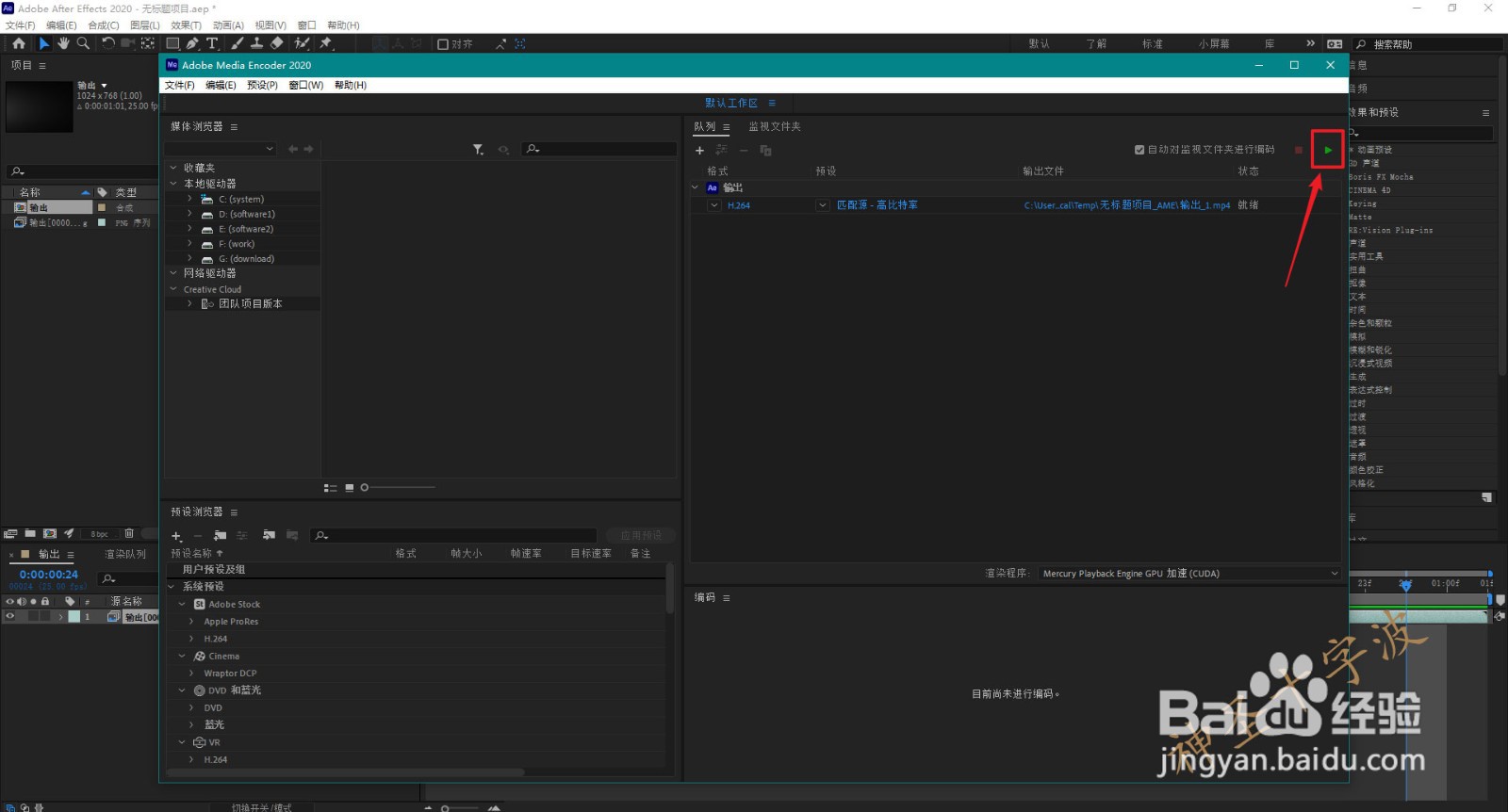Toggle auto-encode watch folders checkbox

1139,150
